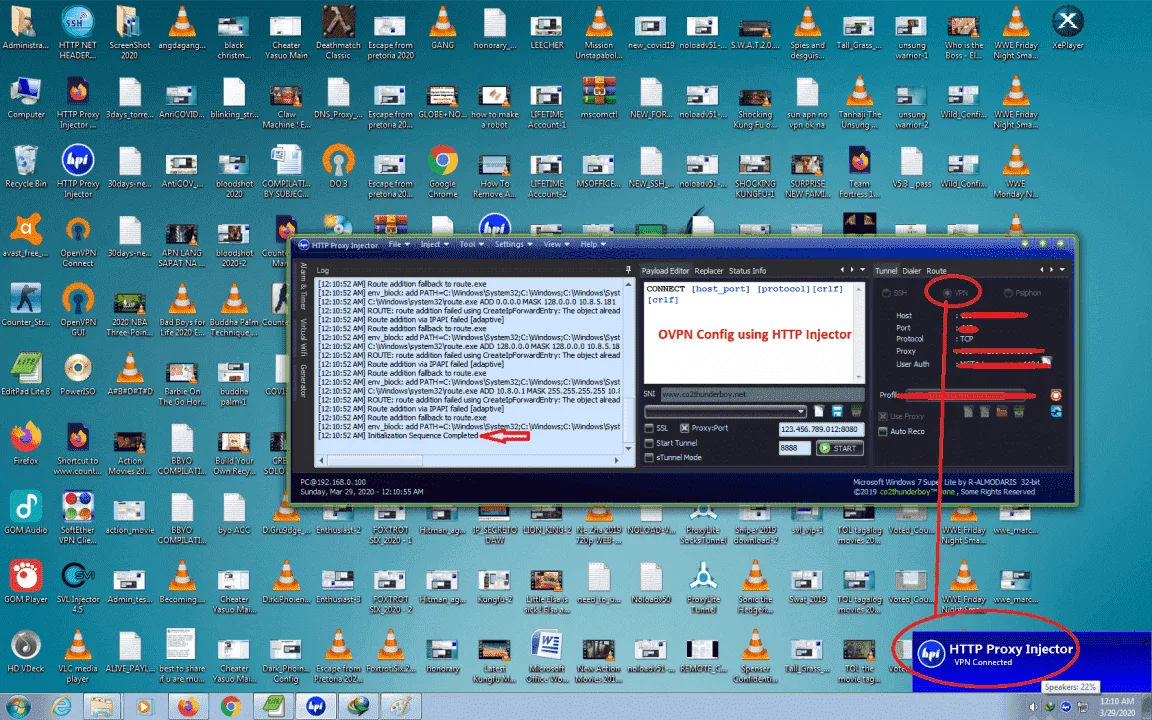Select the XePlayer desktop icon
The width and height of the screenshot is (1152, 720).
click(x=1067, y=28)
